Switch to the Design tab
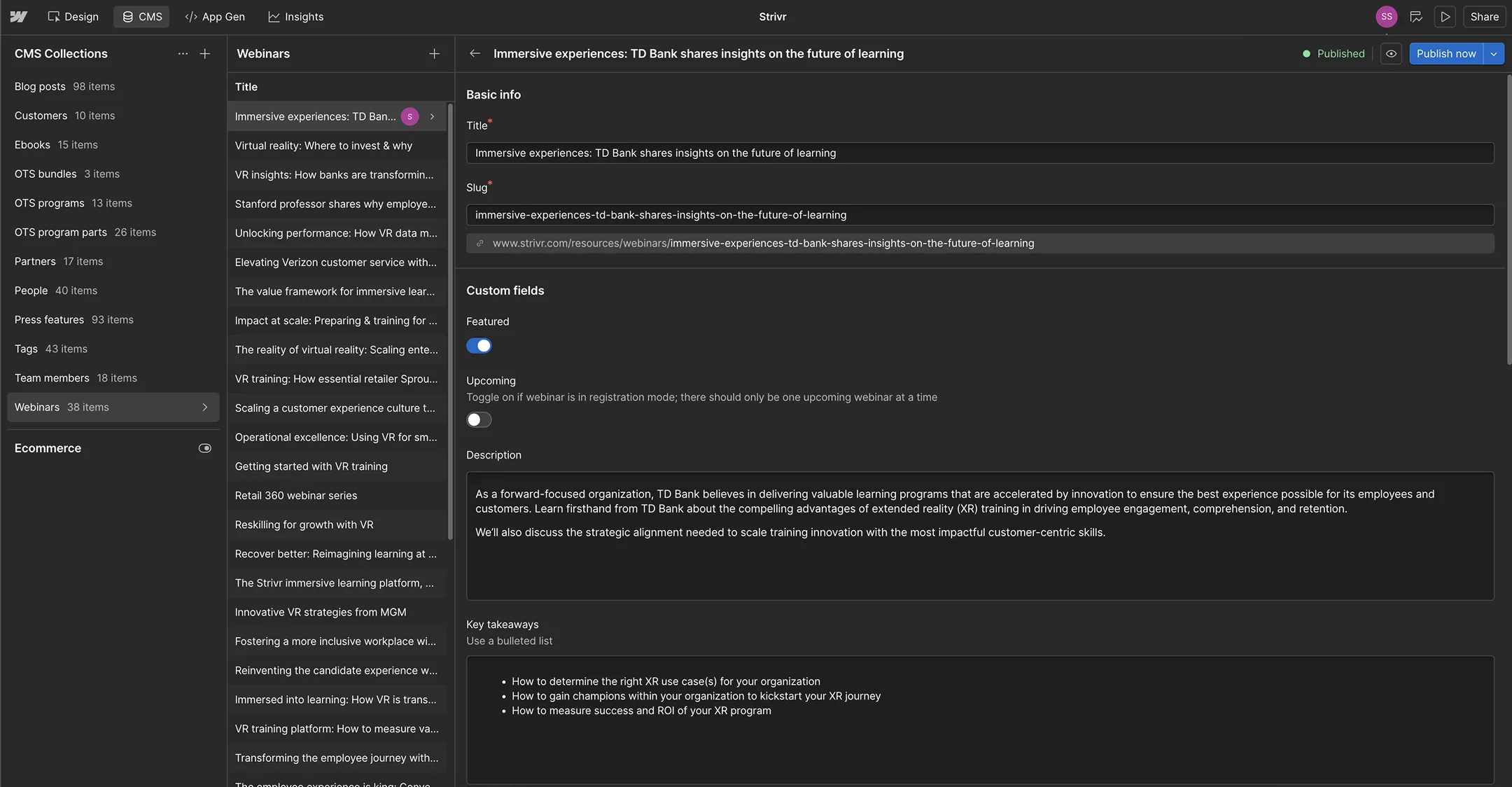The height and width of the screenshot is (787, 1512). tap(73, 17)
